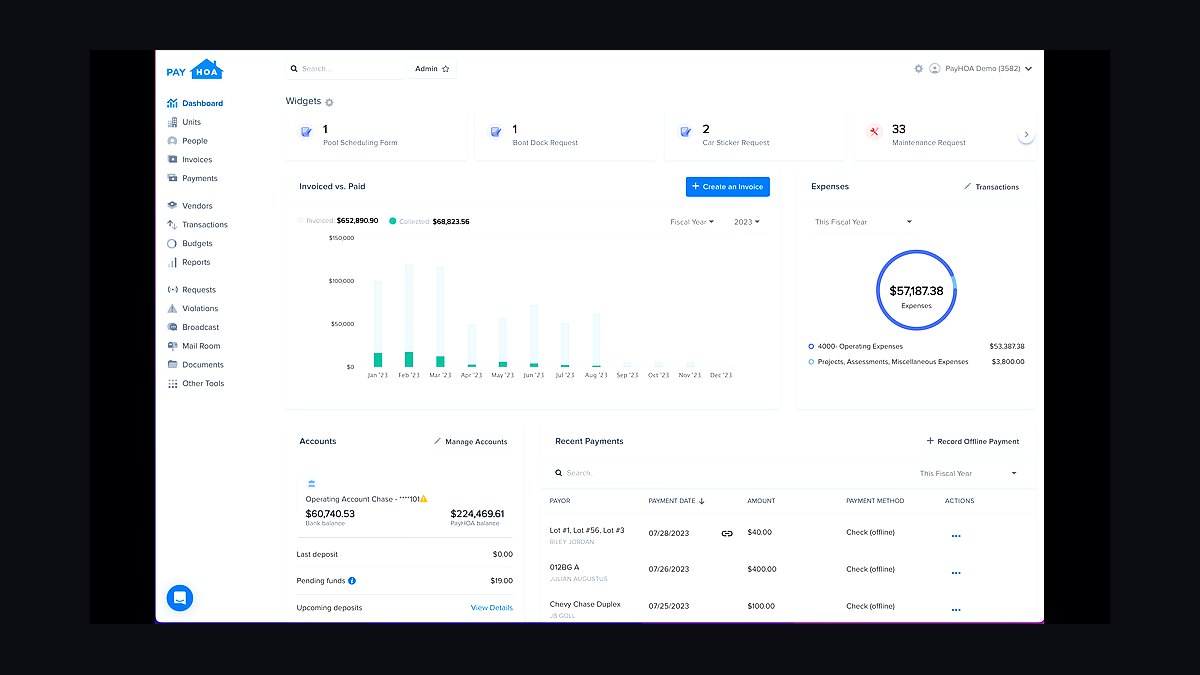Image resolution: width=1200 pixels, height=675 pixels.
Task: Click Manage Accounts link
Action: click(x=470, y=442)
